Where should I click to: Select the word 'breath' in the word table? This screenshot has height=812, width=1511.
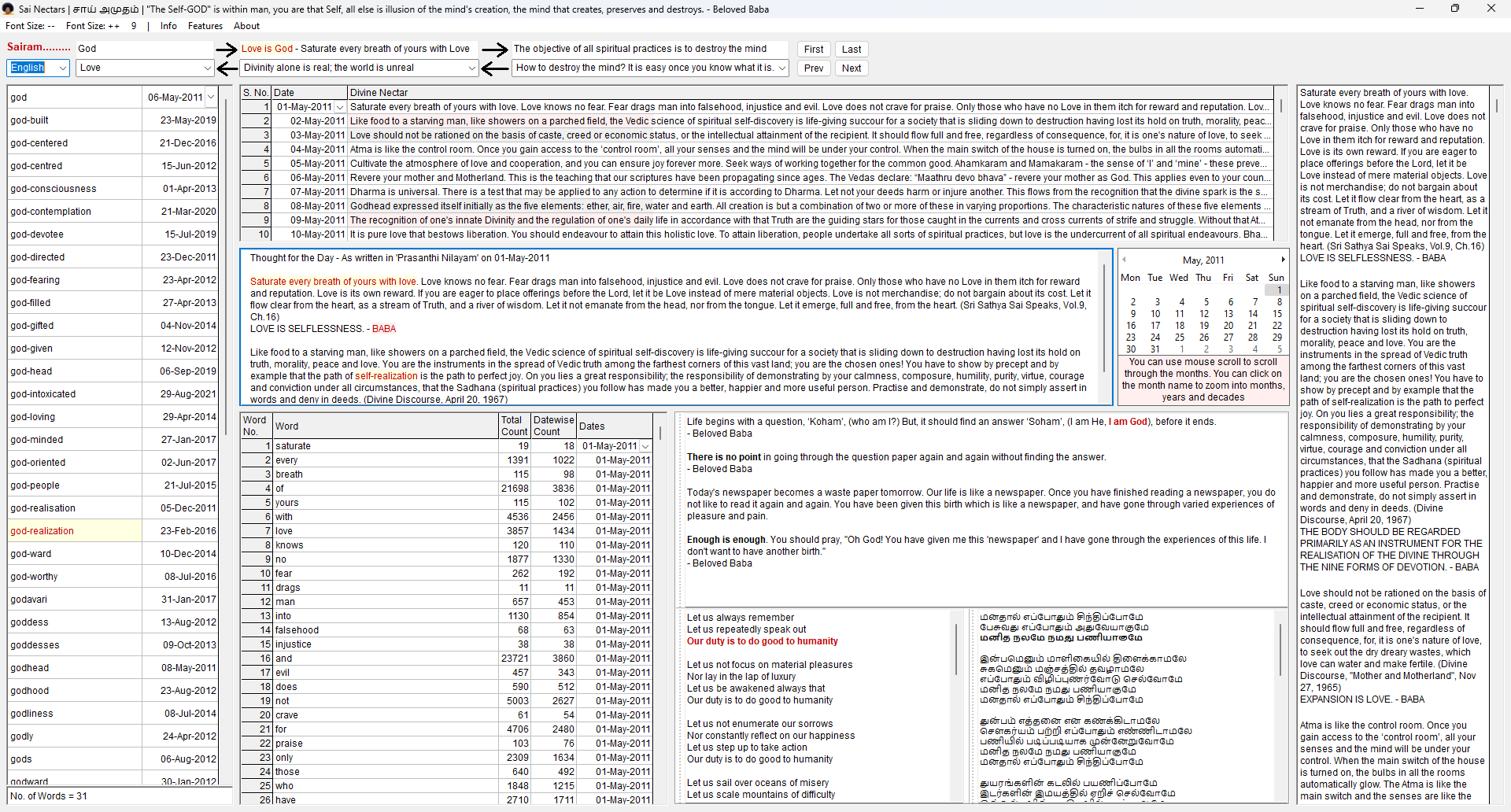click(x=447, y=474)
